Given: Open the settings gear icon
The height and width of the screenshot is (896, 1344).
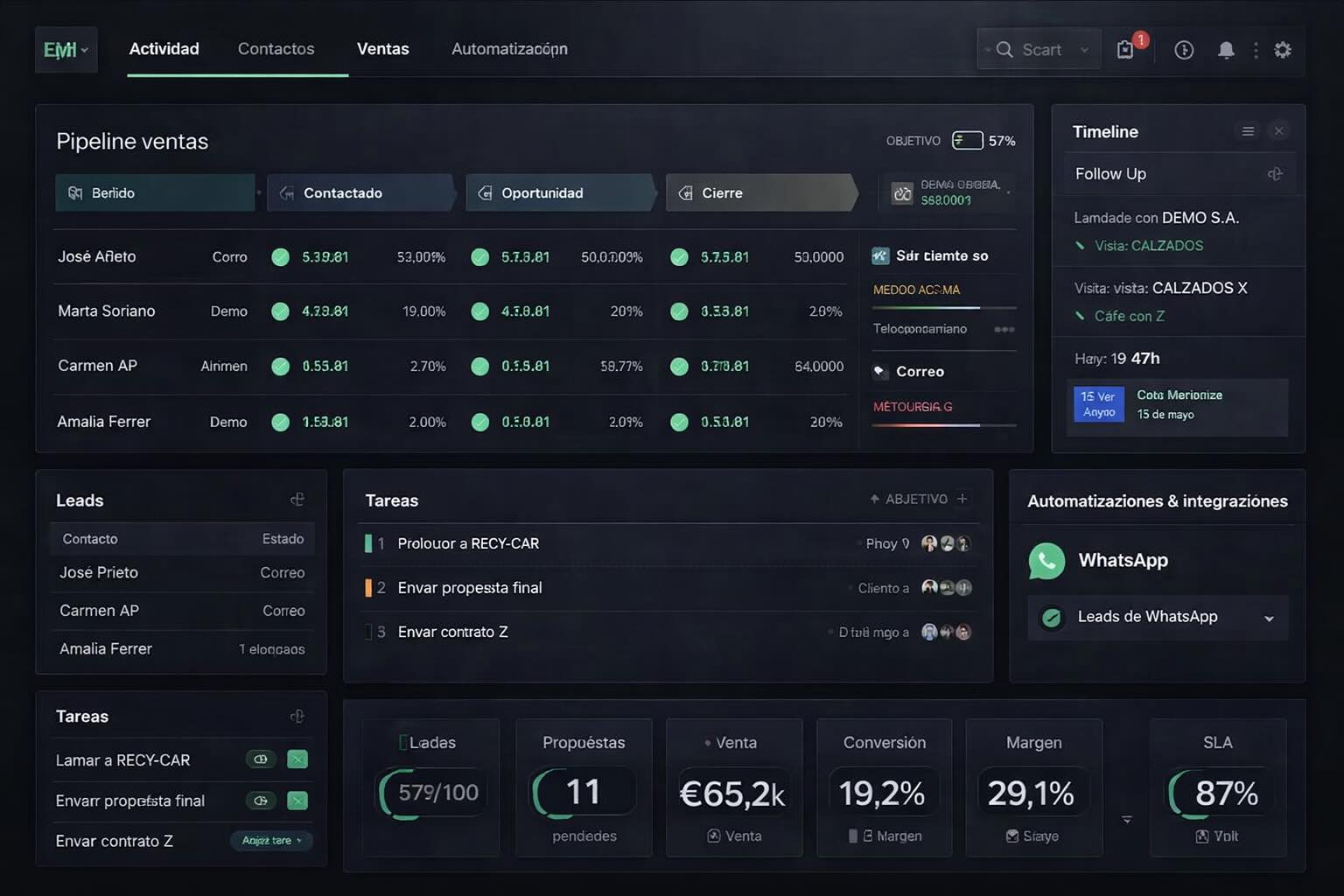Looking at the screenshot, I should pyautogui.click(x=1283, y=50).
